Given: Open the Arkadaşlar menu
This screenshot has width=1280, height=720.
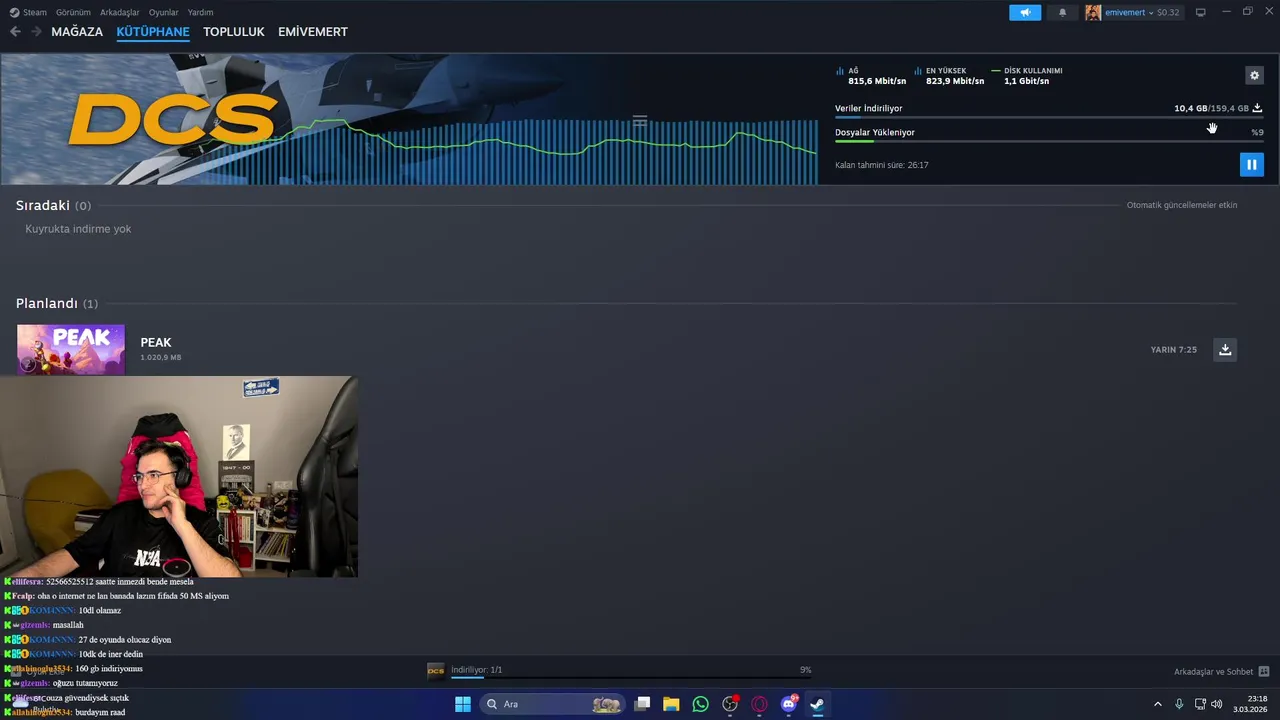Looking at the screenshot, I should (x=120, y=12).
